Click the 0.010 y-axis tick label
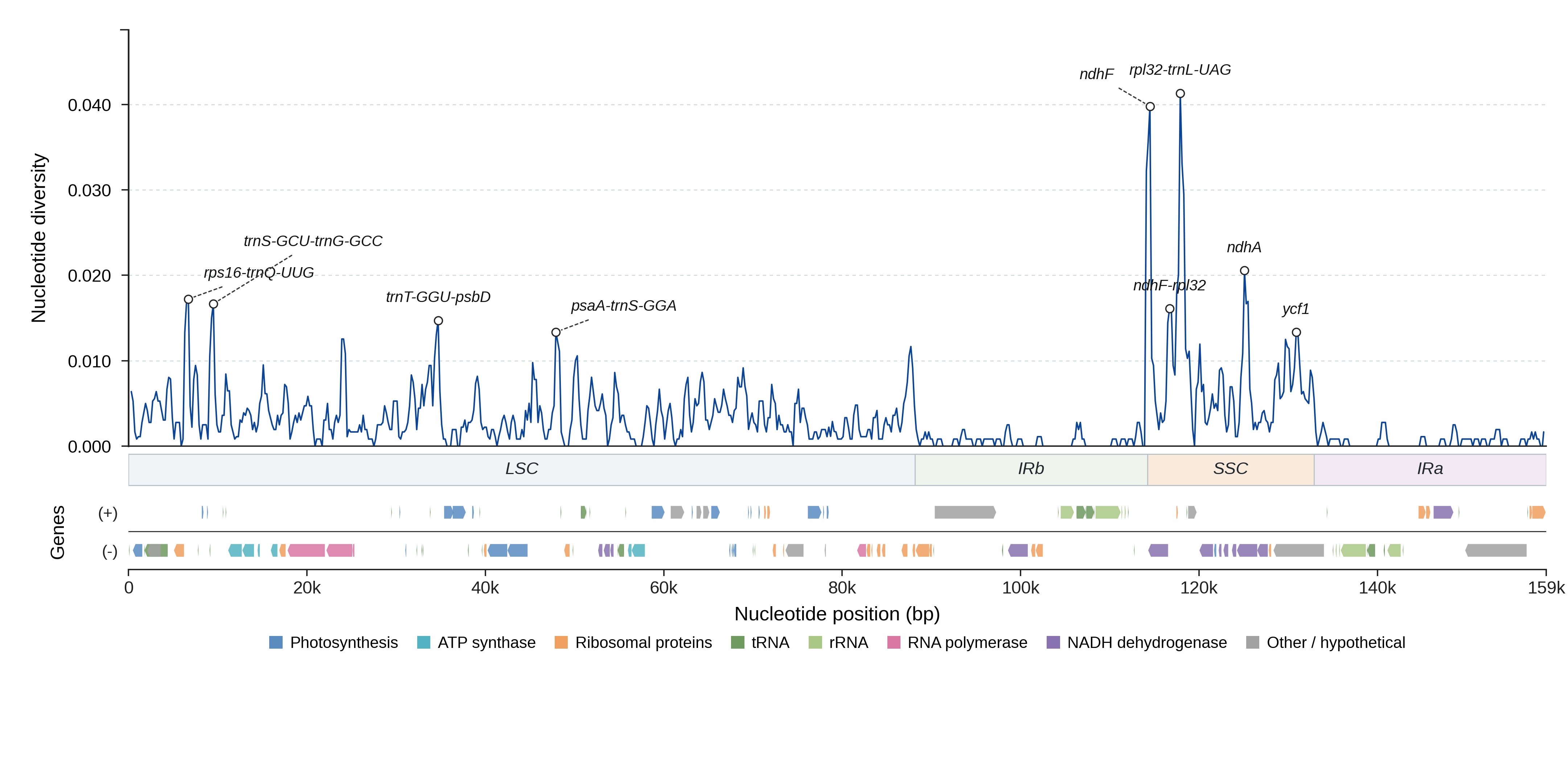 [x=90, y=362]
